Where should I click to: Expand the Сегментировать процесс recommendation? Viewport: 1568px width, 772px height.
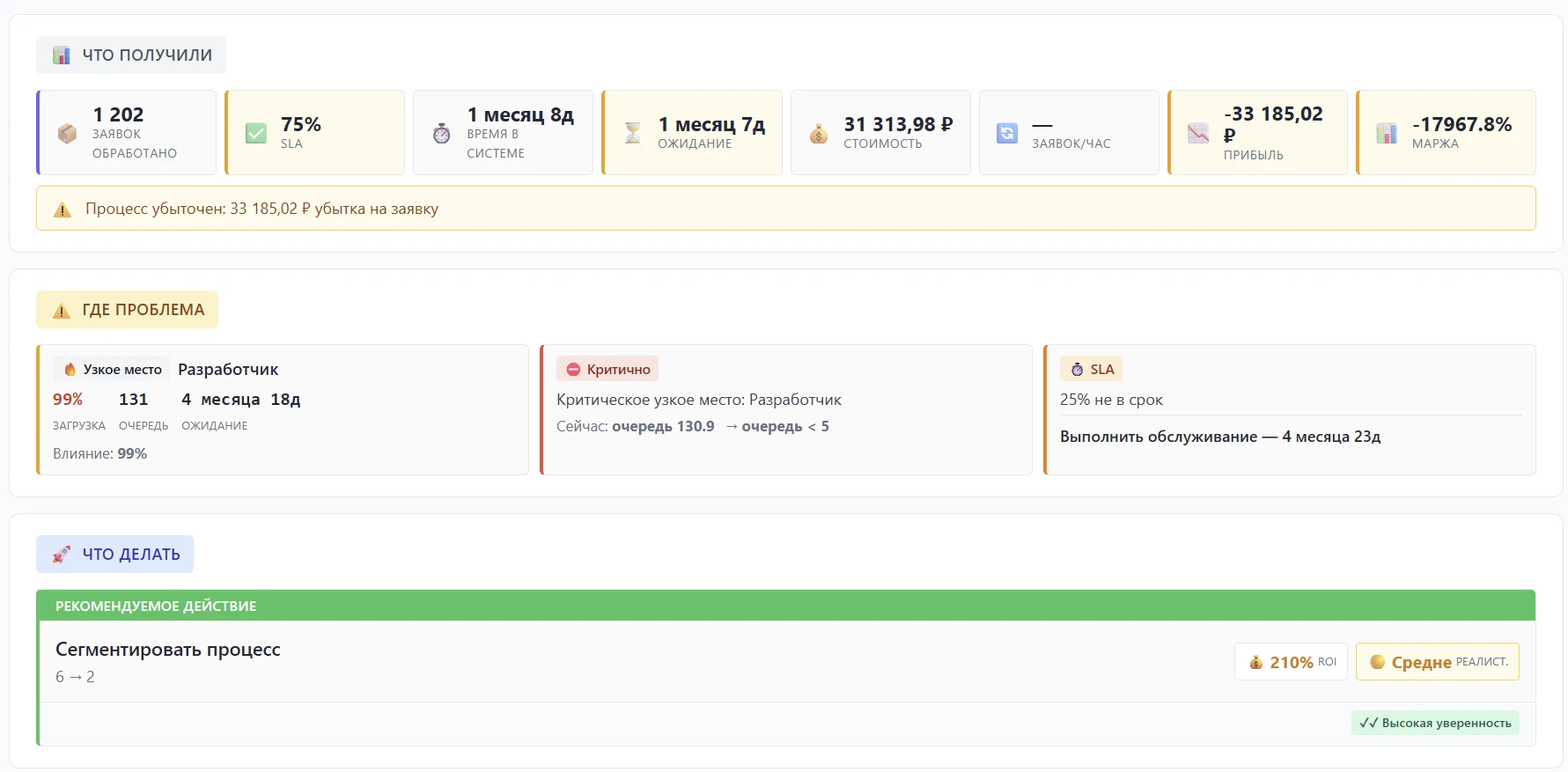168,650
